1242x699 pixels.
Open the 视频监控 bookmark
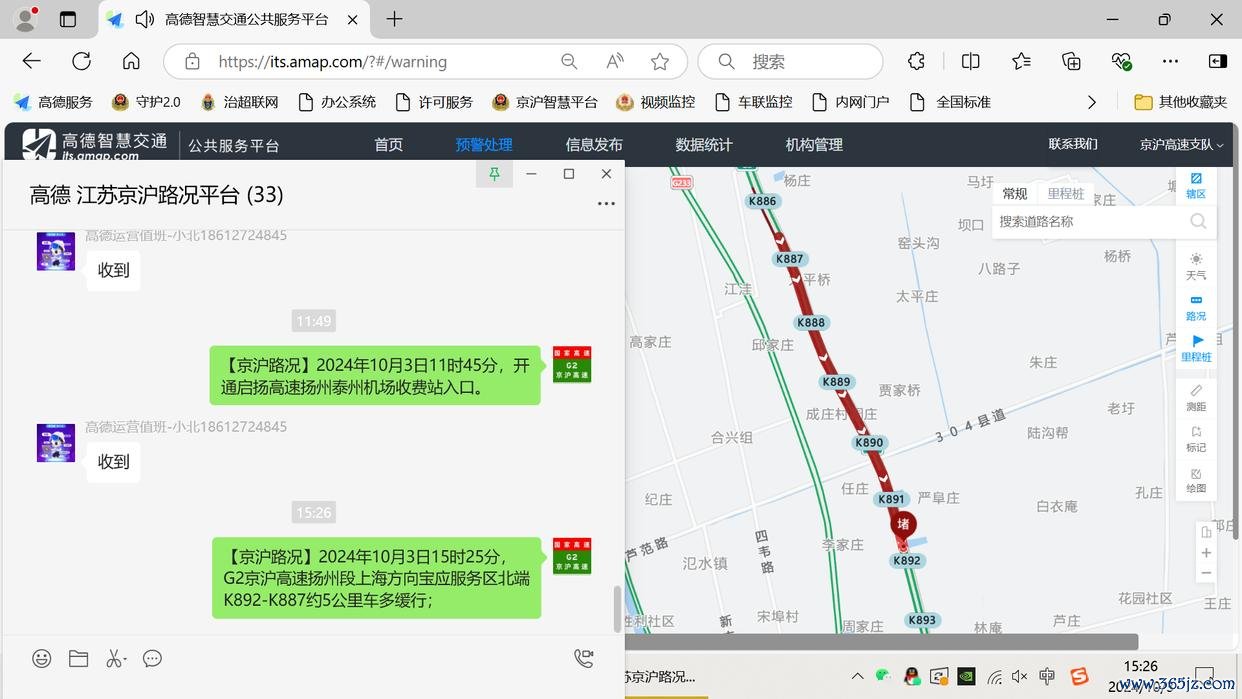pyautogui.click(x=656, y=102)
